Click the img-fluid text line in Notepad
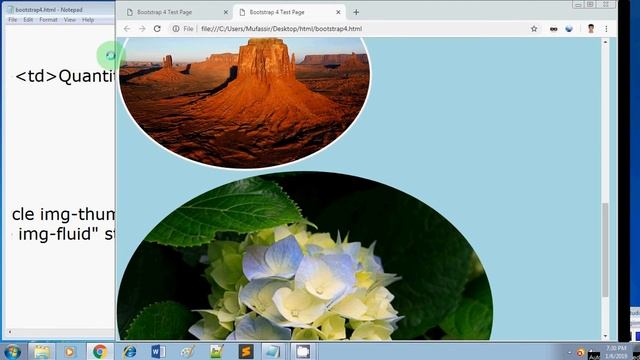Screen dimensions: 640x360 pyautogui.click(x=67, y=234)
